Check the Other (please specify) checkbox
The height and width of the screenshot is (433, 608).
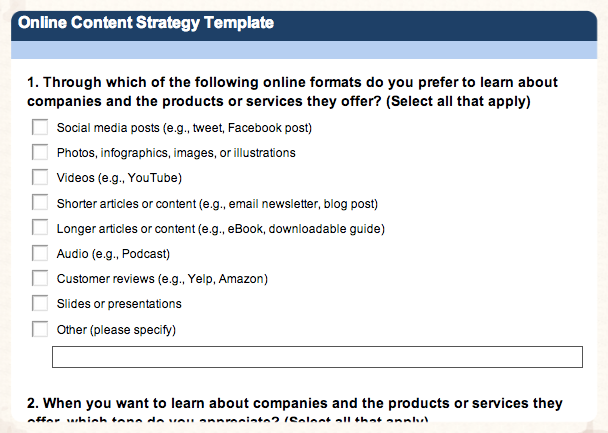[x=40, y=329]
